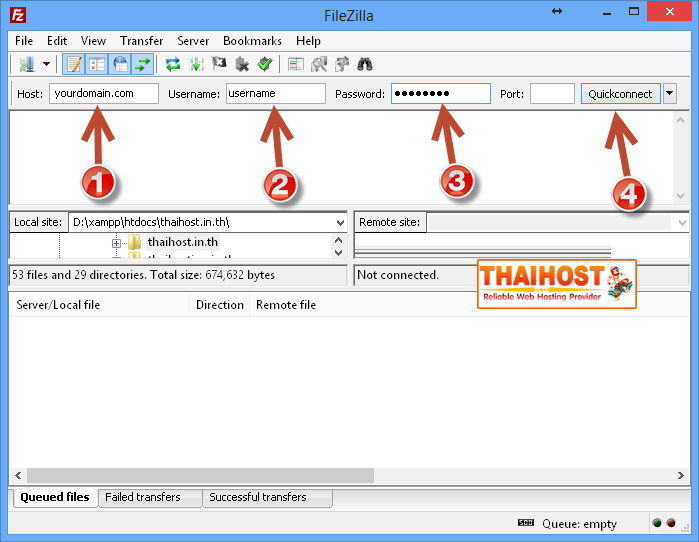699x542 pixels.
Task: Toggle synchronized browsing icon
Action: (342, 64)
